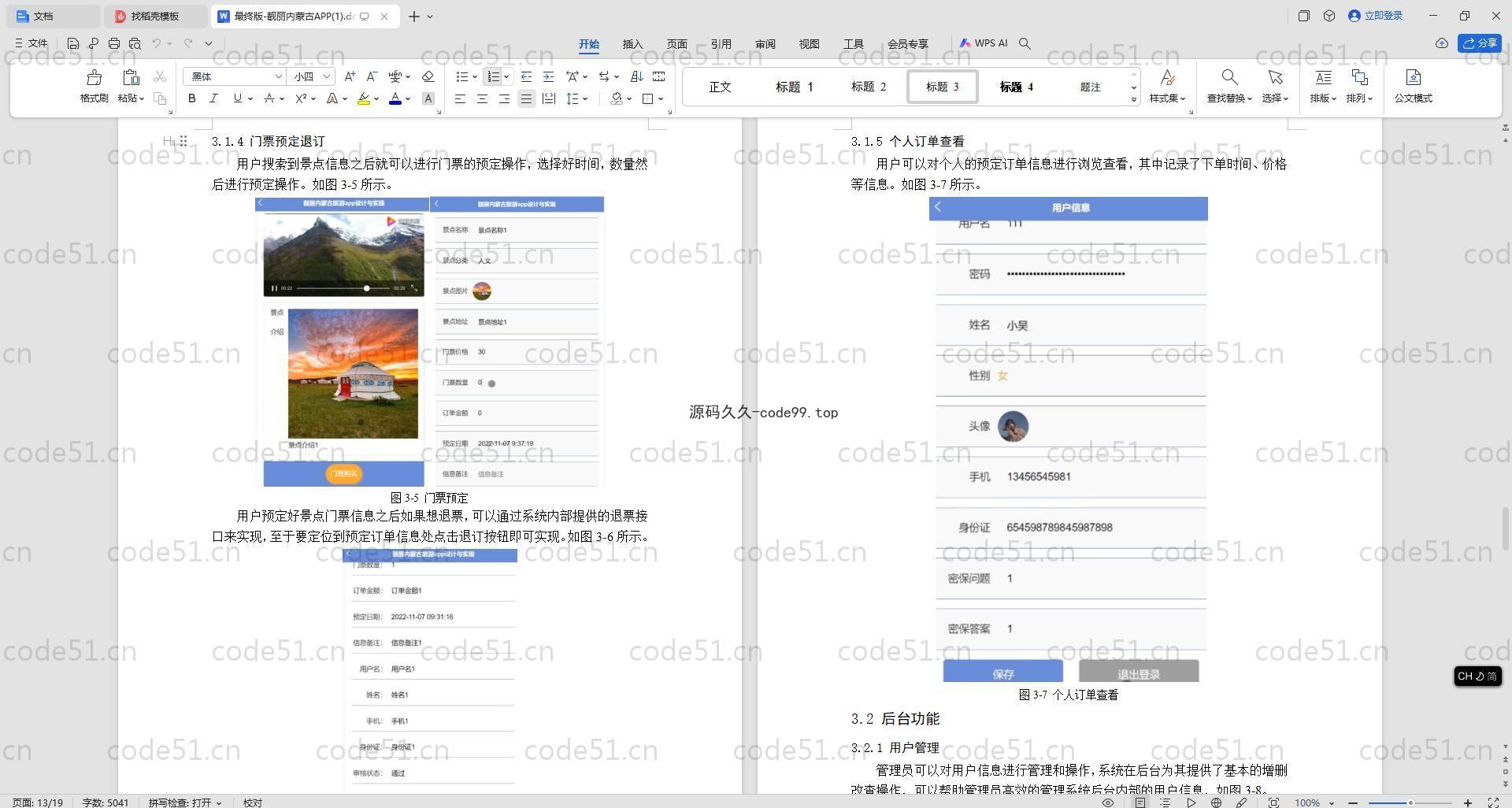Click the yellow highlight color swatch
The height and width of the screenshot is (808, 1512).
[x=363, y=98]
